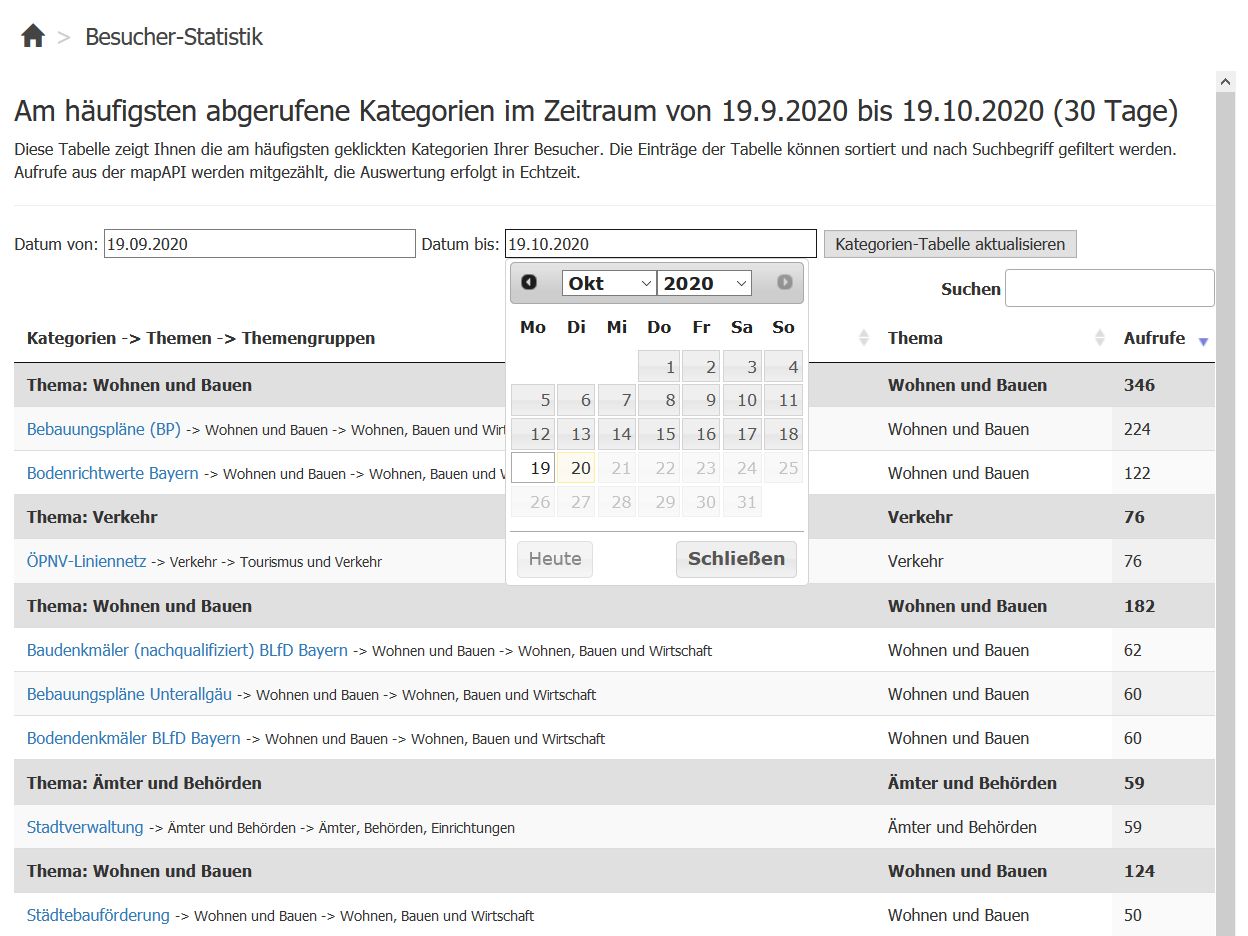Pick day 15 in the date picker
The height and width of the screenshot is (936, 1248).
pos(659,435)
